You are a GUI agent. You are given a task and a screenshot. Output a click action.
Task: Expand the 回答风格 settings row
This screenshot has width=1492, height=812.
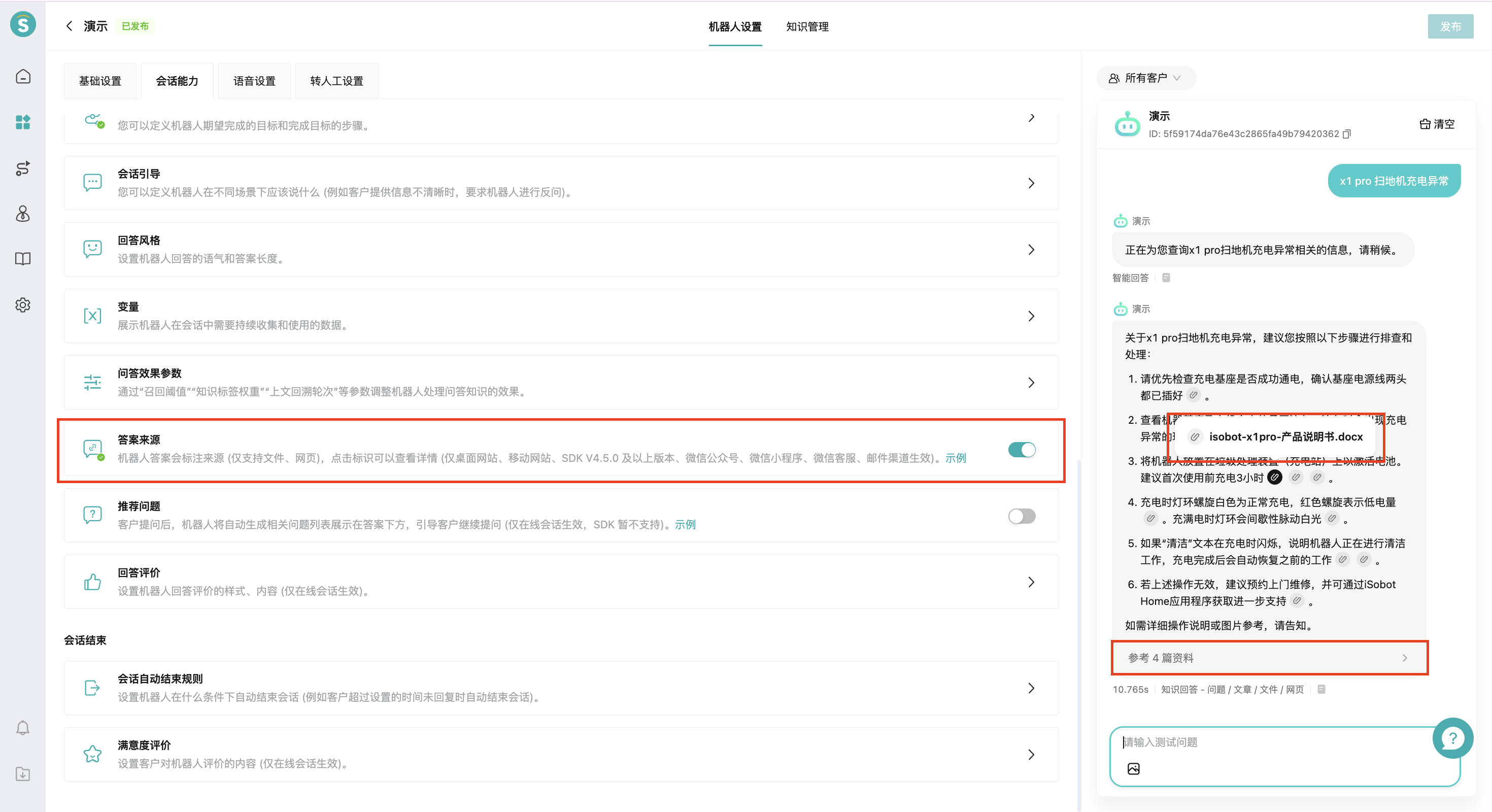1031,250
